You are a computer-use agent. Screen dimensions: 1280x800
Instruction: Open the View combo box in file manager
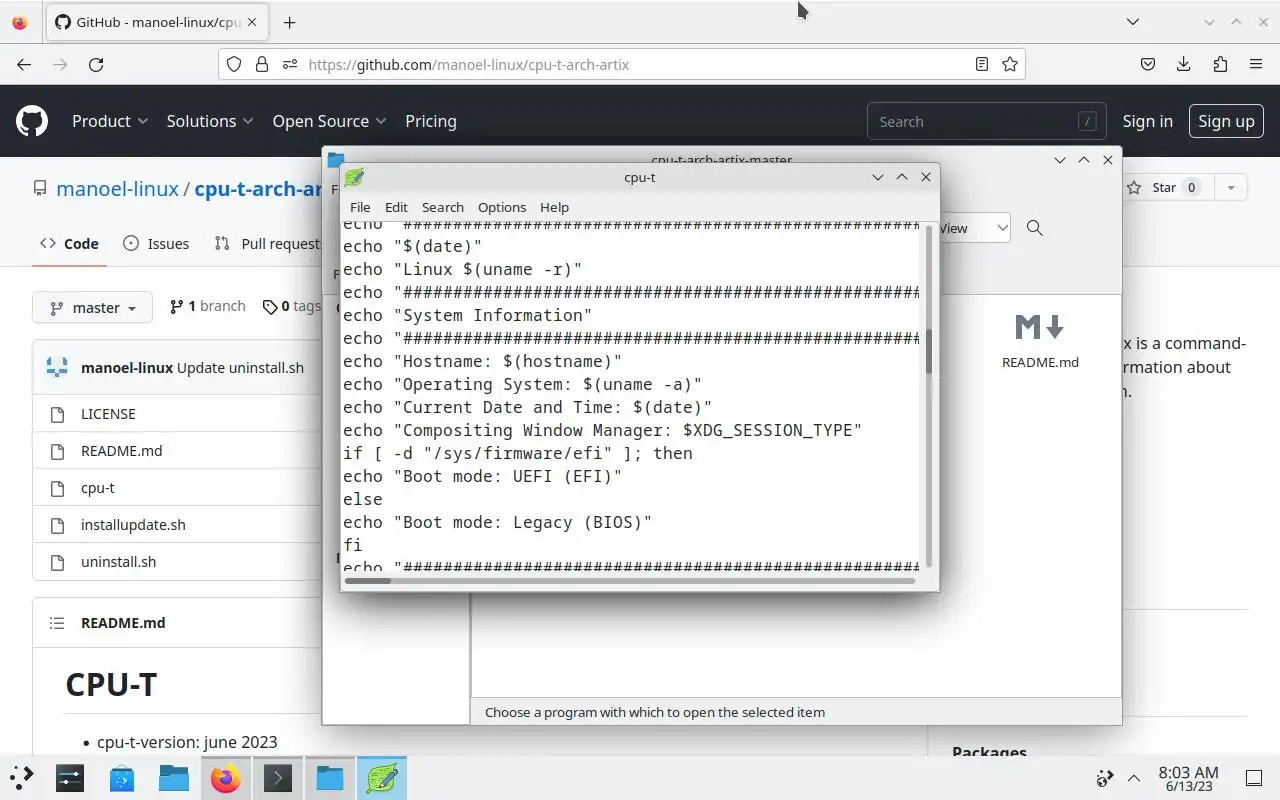click(x=974, y=228)
